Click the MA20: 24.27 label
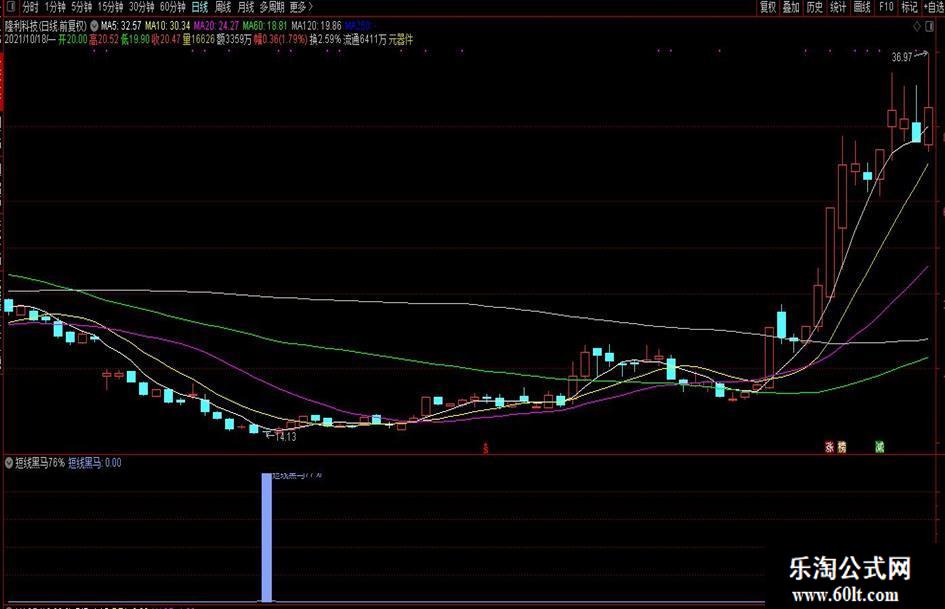This screenshot has height=609, width=945. [x=216, y=26]
